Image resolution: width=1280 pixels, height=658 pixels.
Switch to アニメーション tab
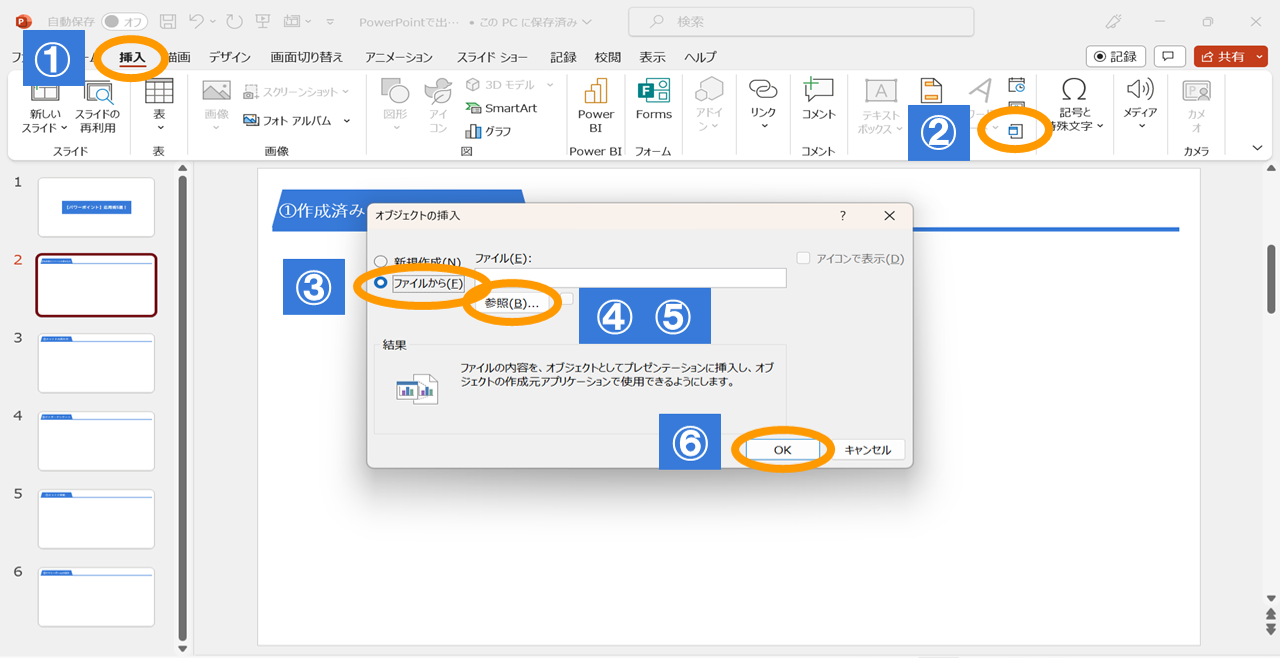[399, 57]
